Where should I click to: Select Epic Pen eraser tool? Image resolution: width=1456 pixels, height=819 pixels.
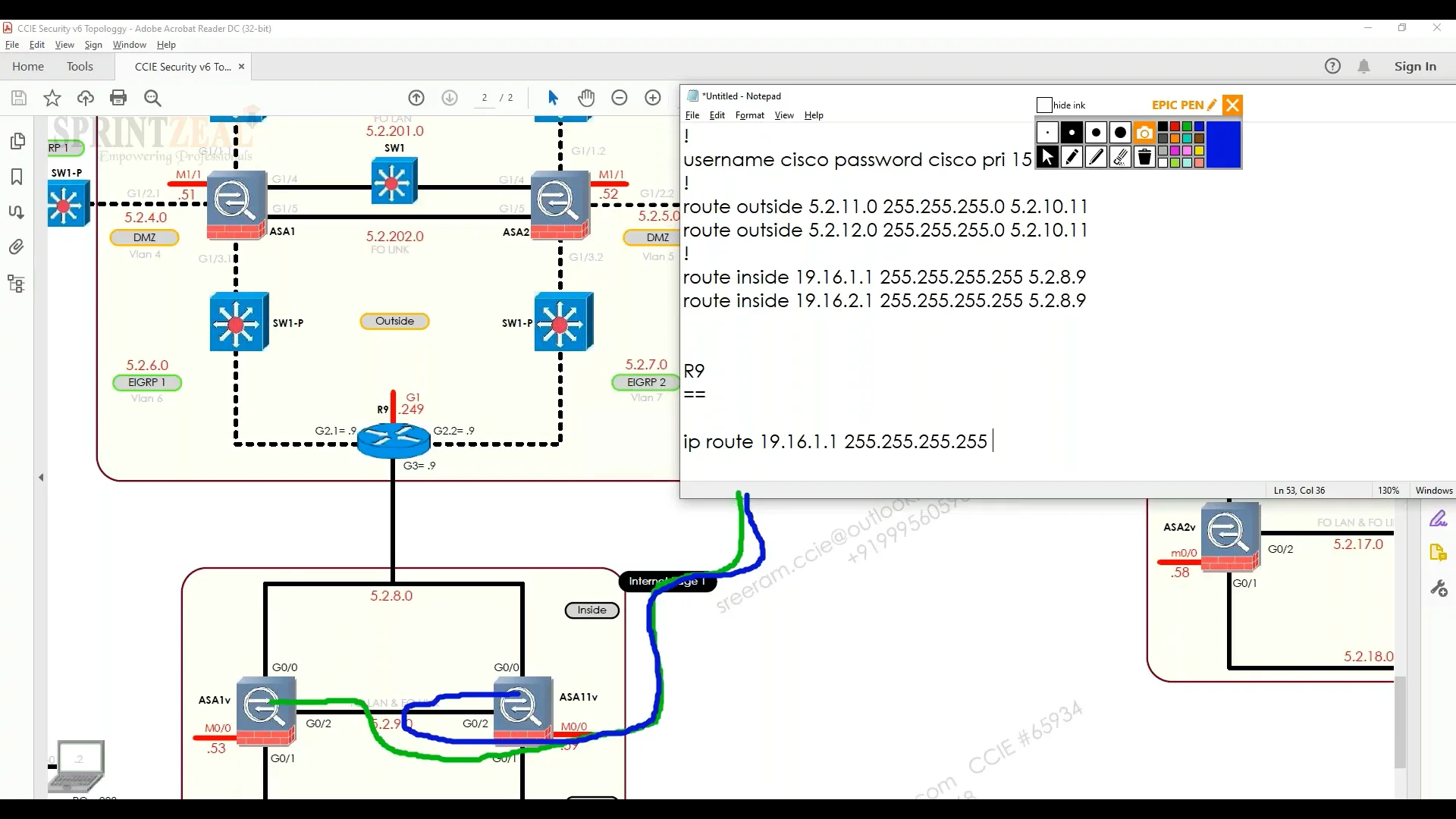pos(1120,157)
